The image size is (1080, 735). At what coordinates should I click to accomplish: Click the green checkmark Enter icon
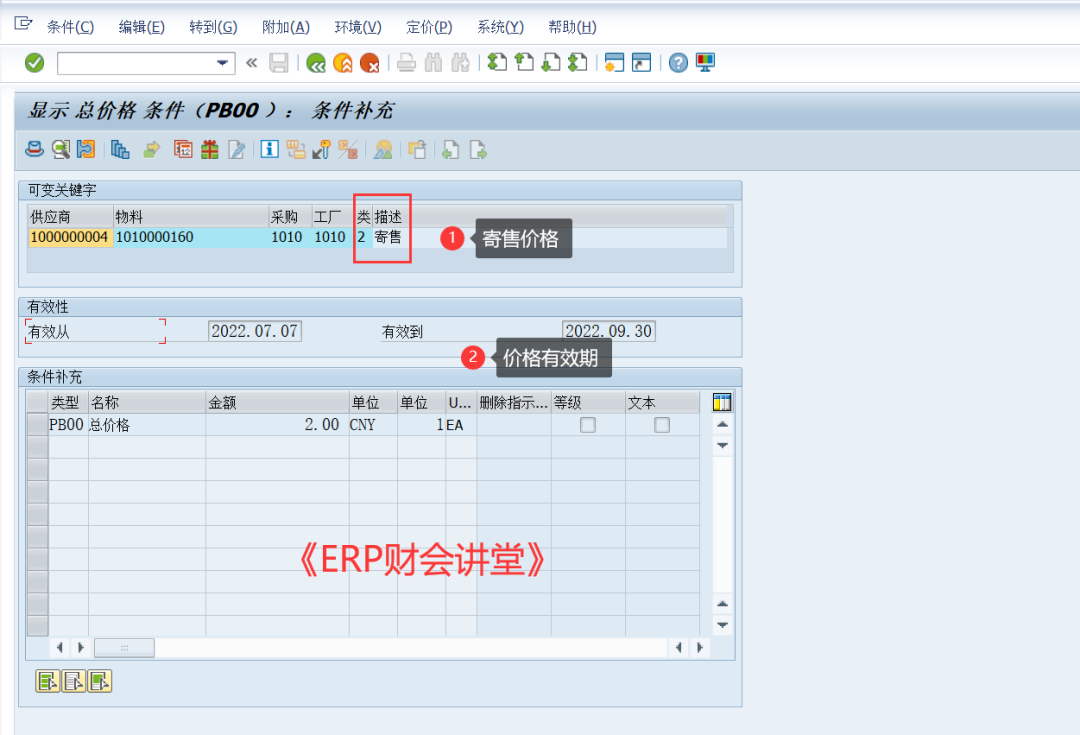[35, 63]
